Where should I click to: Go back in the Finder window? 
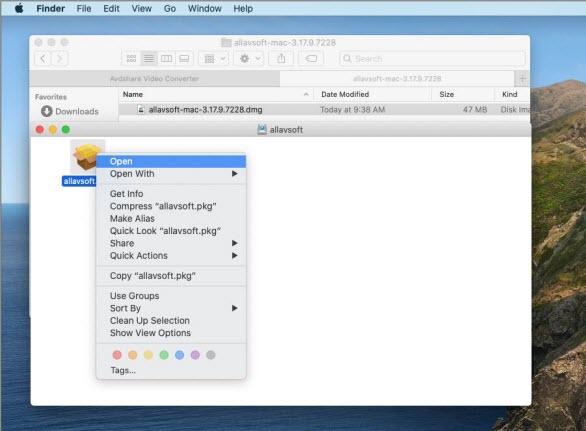click(43, 59)
